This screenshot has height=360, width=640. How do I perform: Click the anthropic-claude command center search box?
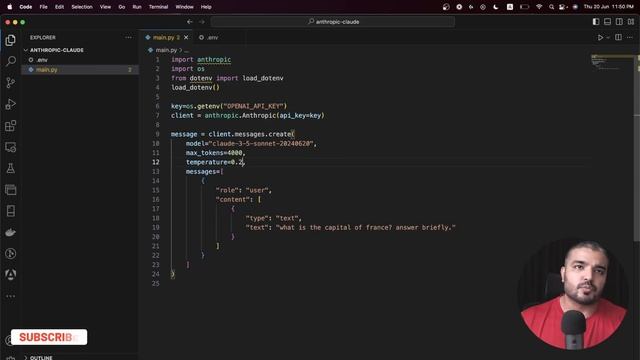click(x=333, y=22)
